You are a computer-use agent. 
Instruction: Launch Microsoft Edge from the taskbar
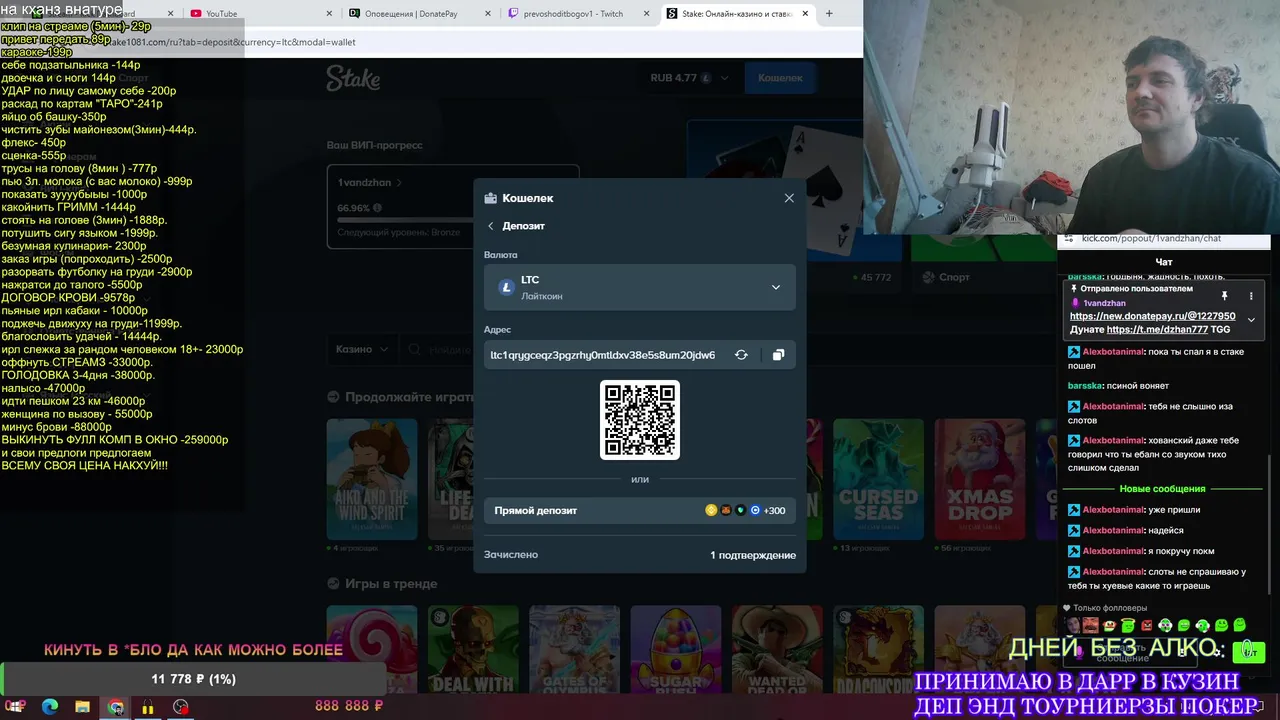[50, 707]
